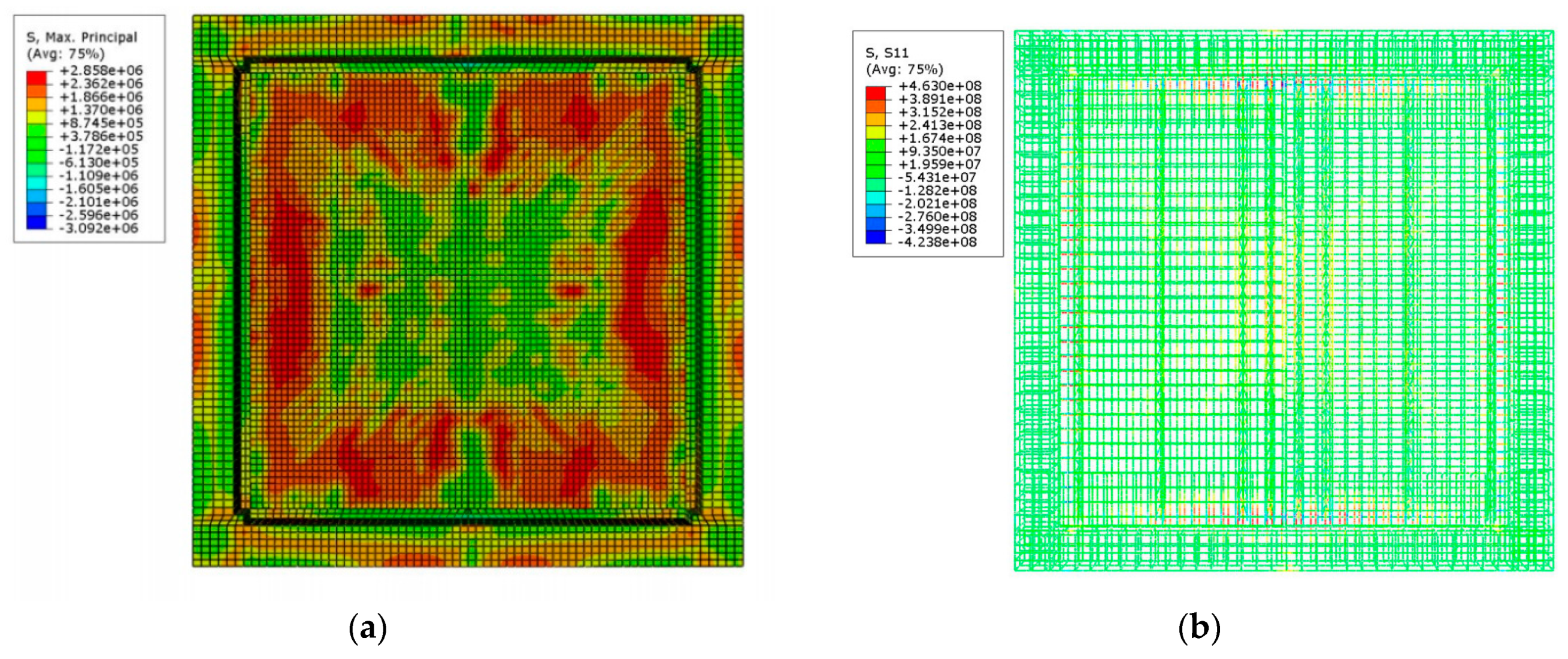
Task: Click the red swatch in Max. Principal legend
Action: tap(36, 77)
